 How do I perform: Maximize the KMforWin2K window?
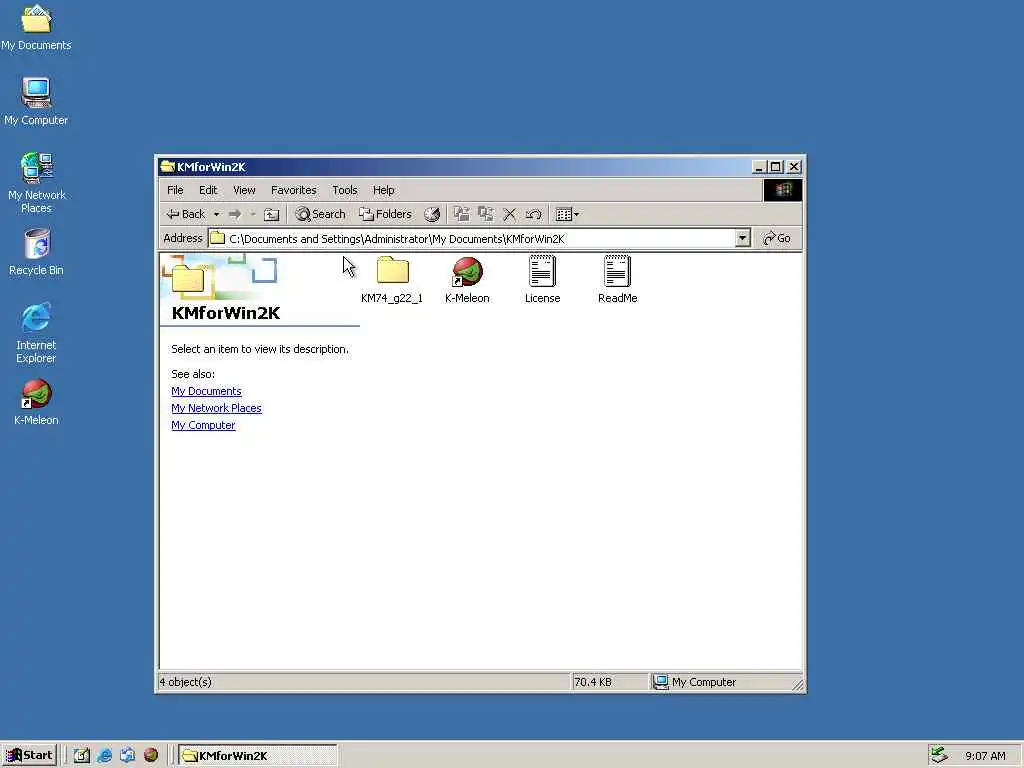coord(775,167)
